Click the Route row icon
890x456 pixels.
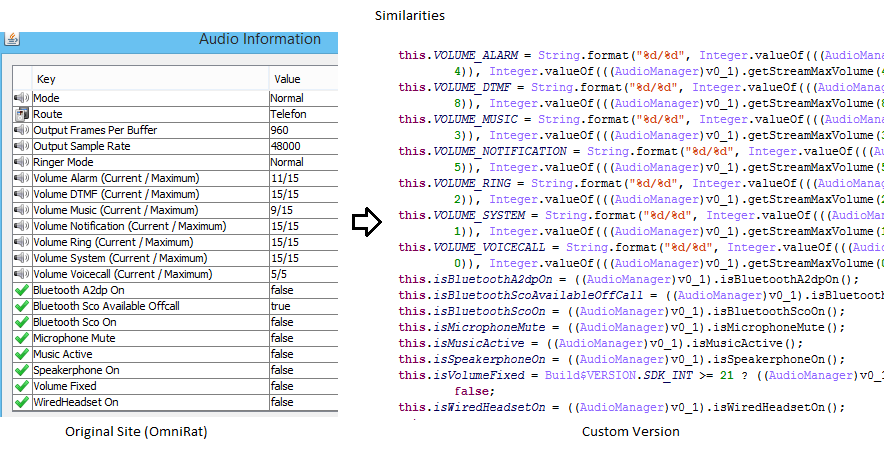click(22, 115)
